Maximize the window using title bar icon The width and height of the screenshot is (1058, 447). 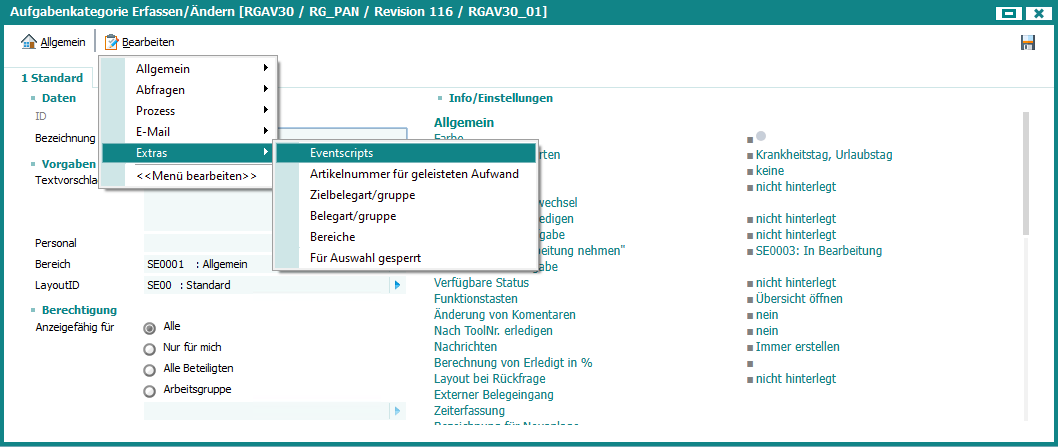pyautogui.click(x=1009, y=12)
